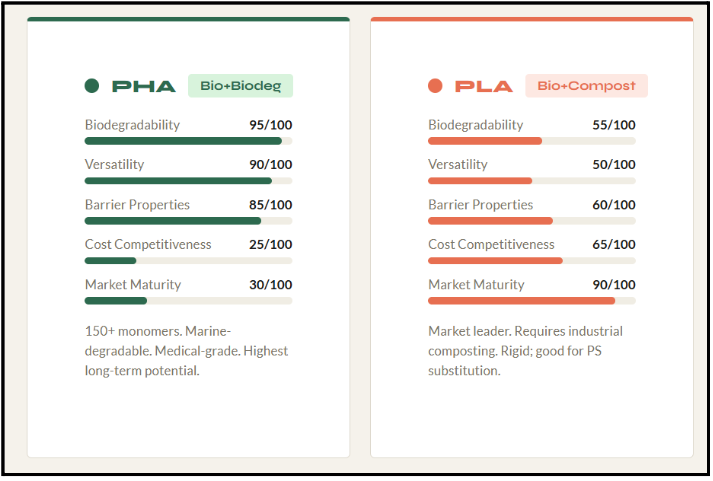Viewport: 713px width, 481px height.
Task: Click the PLA card heading
Action: tap(484, 86)
